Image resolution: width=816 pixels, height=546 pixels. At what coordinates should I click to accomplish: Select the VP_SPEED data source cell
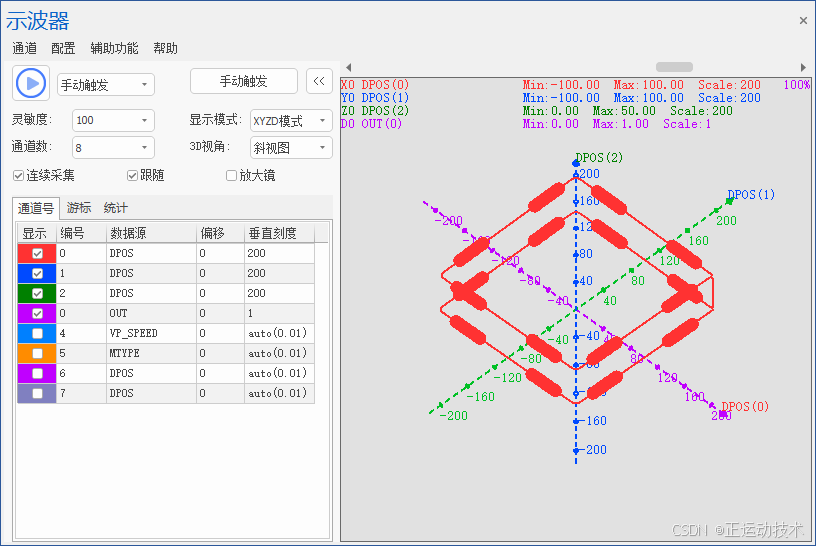tap(151, 333)
